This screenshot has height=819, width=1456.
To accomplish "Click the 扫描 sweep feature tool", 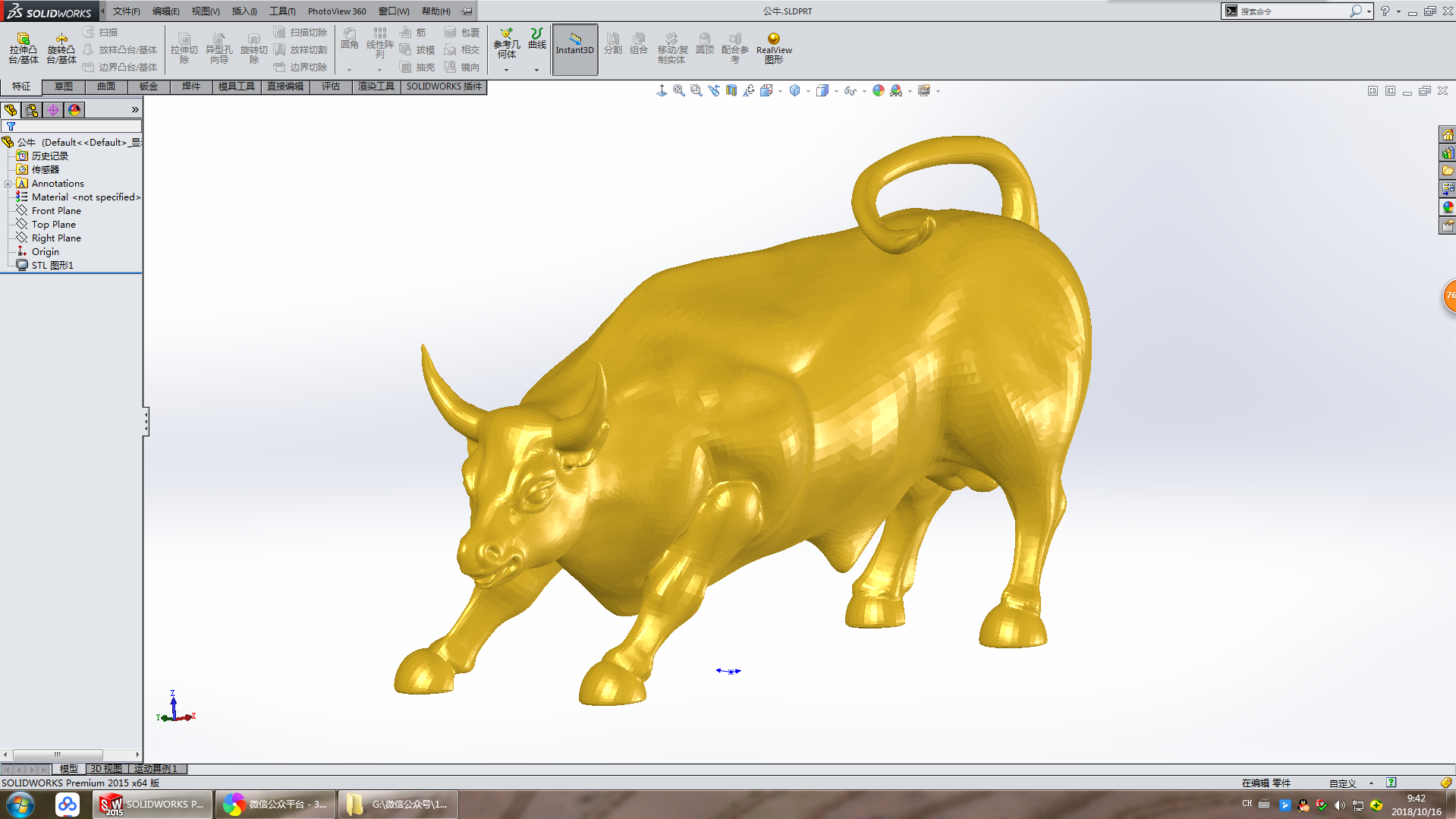I will point(100,33).
